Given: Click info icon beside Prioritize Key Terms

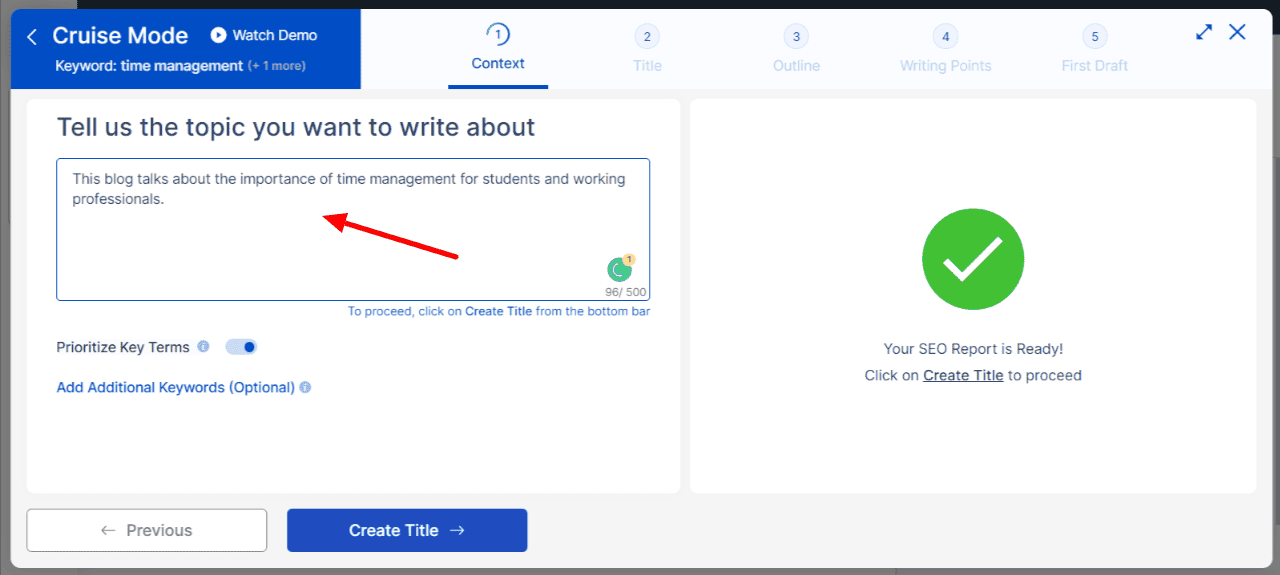Looking at the screenshot, I should click(x=203, y=347).
